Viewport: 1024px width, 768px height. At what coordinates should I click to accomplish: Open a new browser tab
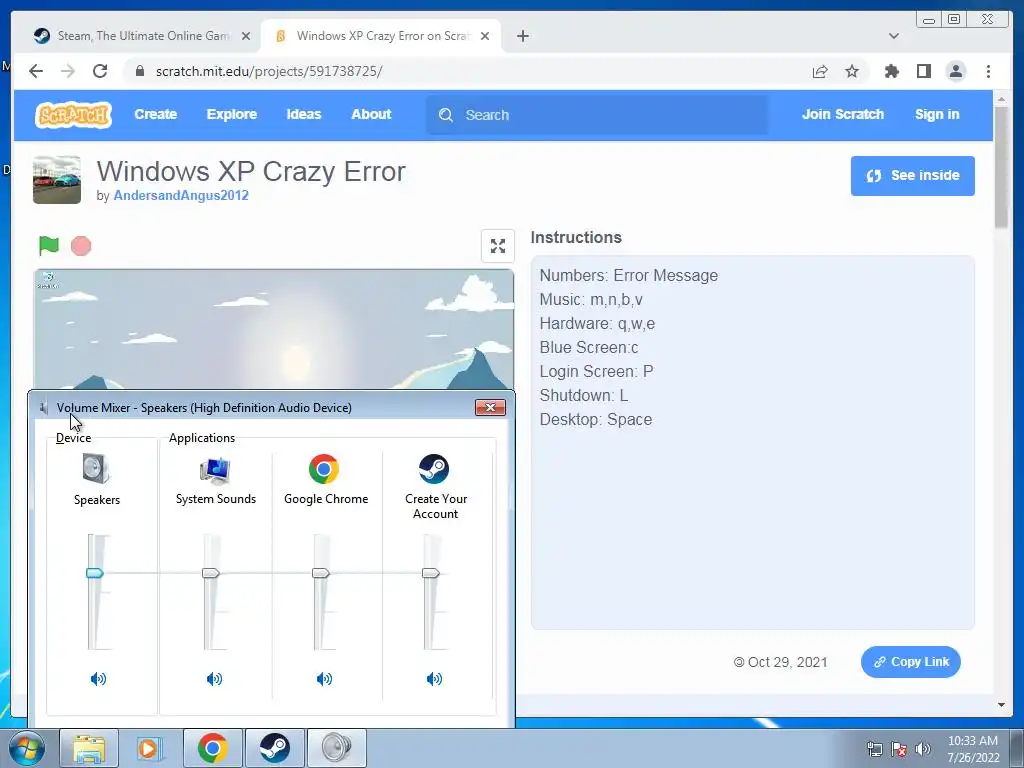tap(522, 36)
